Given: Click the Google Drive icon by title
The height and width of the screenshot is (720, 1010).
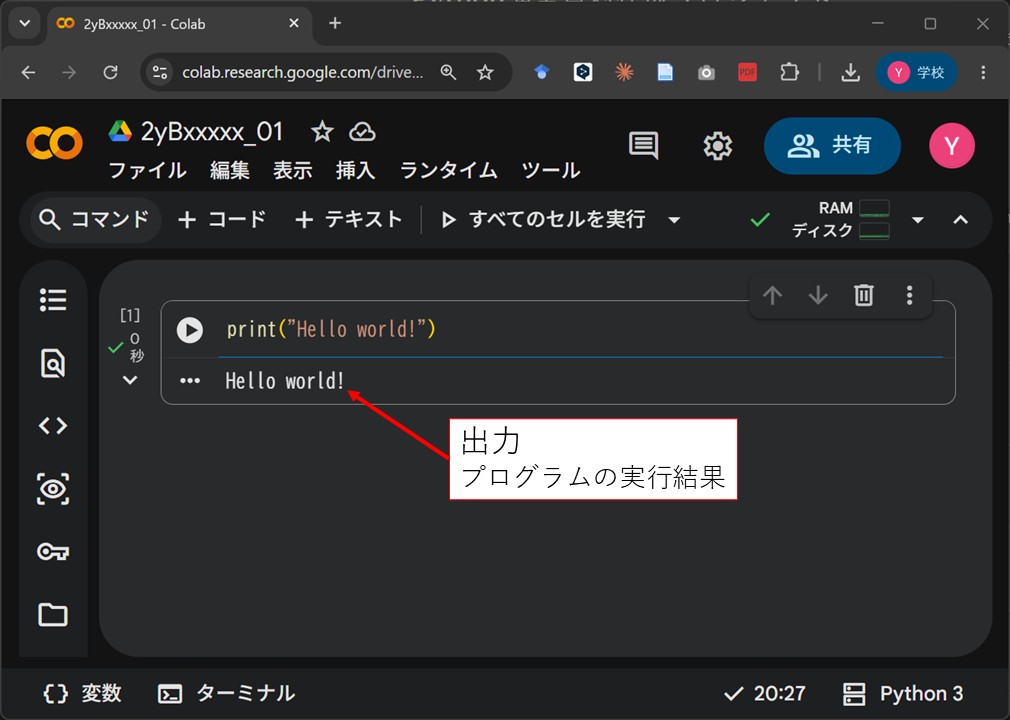Looking at the screenshot, I should [x=120, y=131].
